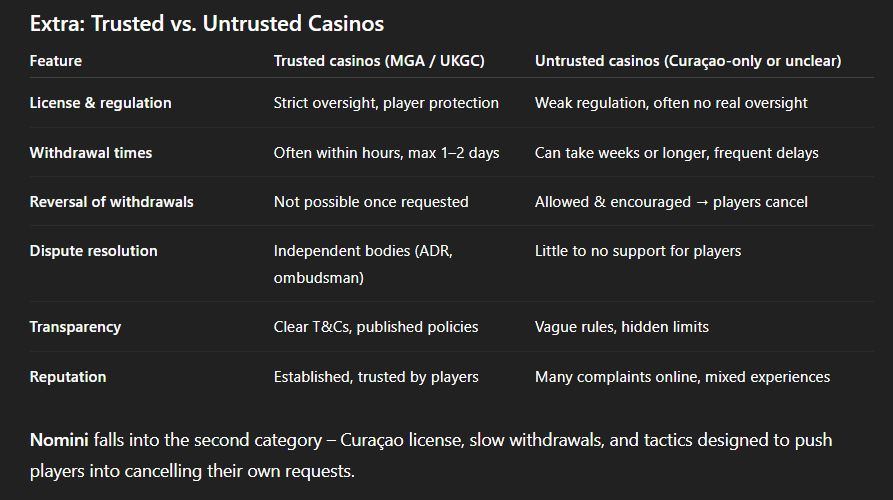Viewport: 893px width, 500px height.
Task: Click 'Can take weeks or longer, frequent delays'
Action: [x=677, y=153]
